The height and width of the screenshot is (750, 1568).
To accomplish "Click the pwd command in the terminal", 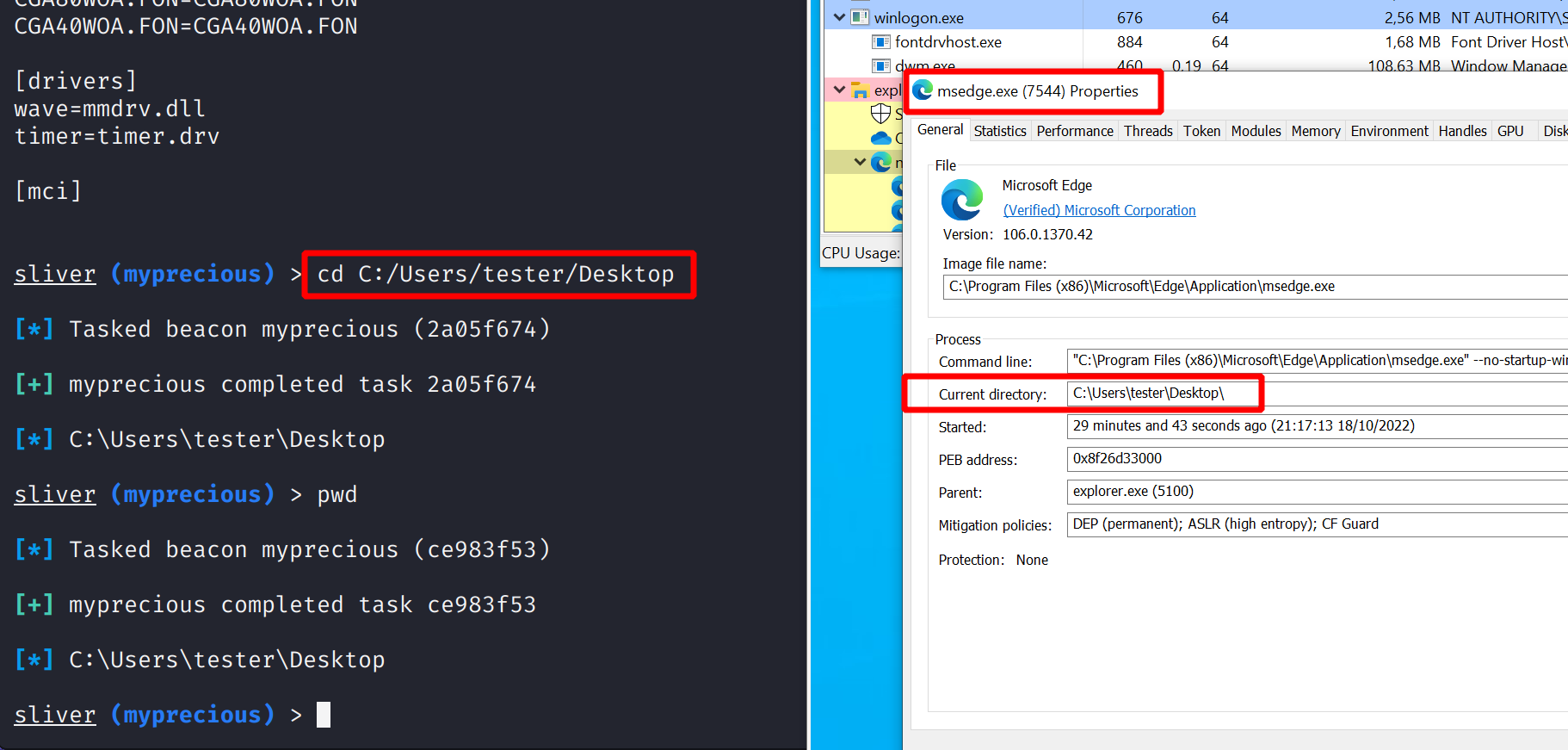I will 337,495.
